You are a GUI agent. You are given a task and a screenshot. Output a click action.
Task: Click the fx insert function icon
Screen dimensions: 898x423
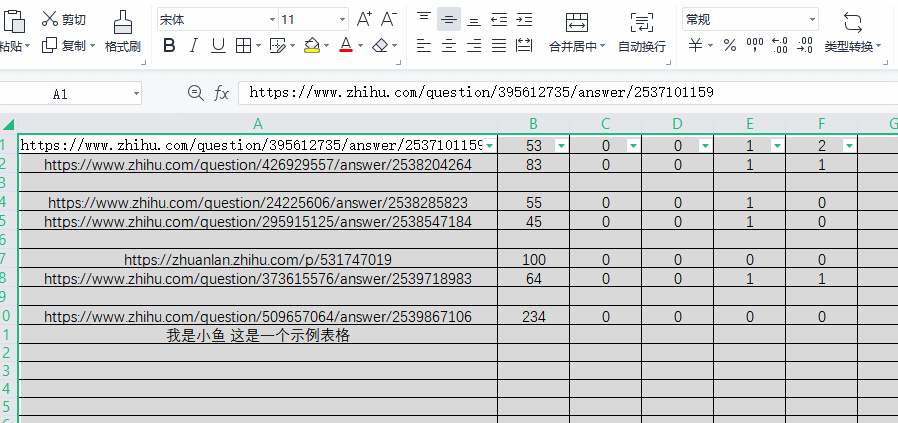click(x=221, y=93)
